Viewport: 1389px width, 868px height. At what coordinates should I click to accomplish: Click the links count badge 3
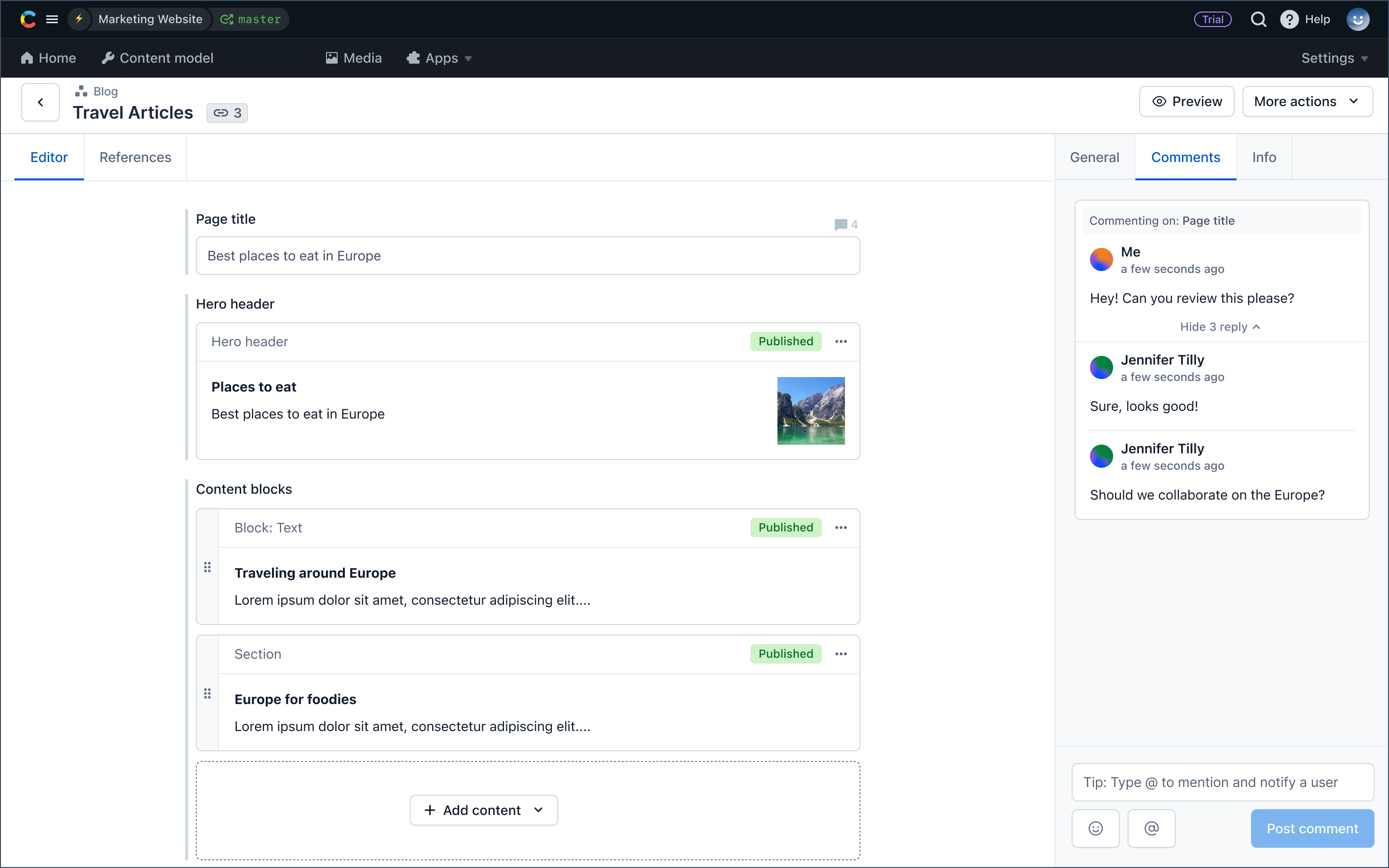click(x=227, y=113)
